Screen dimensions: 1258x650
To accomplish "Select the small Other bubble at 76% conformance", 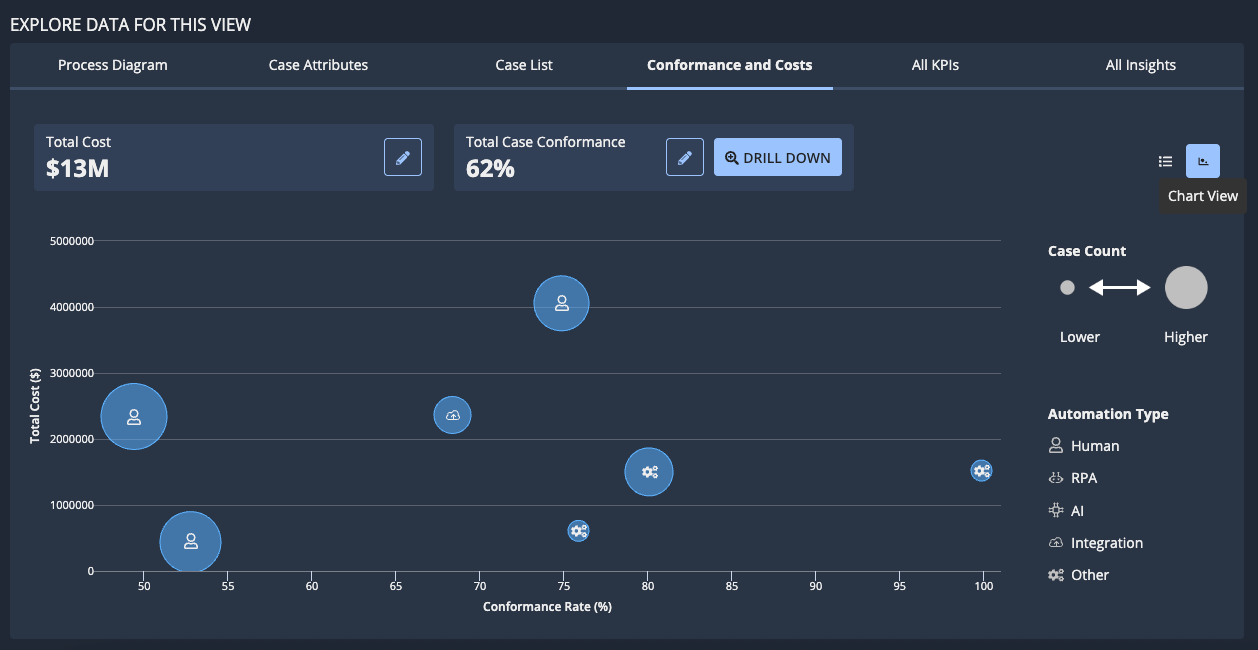I will pos(578,531).
